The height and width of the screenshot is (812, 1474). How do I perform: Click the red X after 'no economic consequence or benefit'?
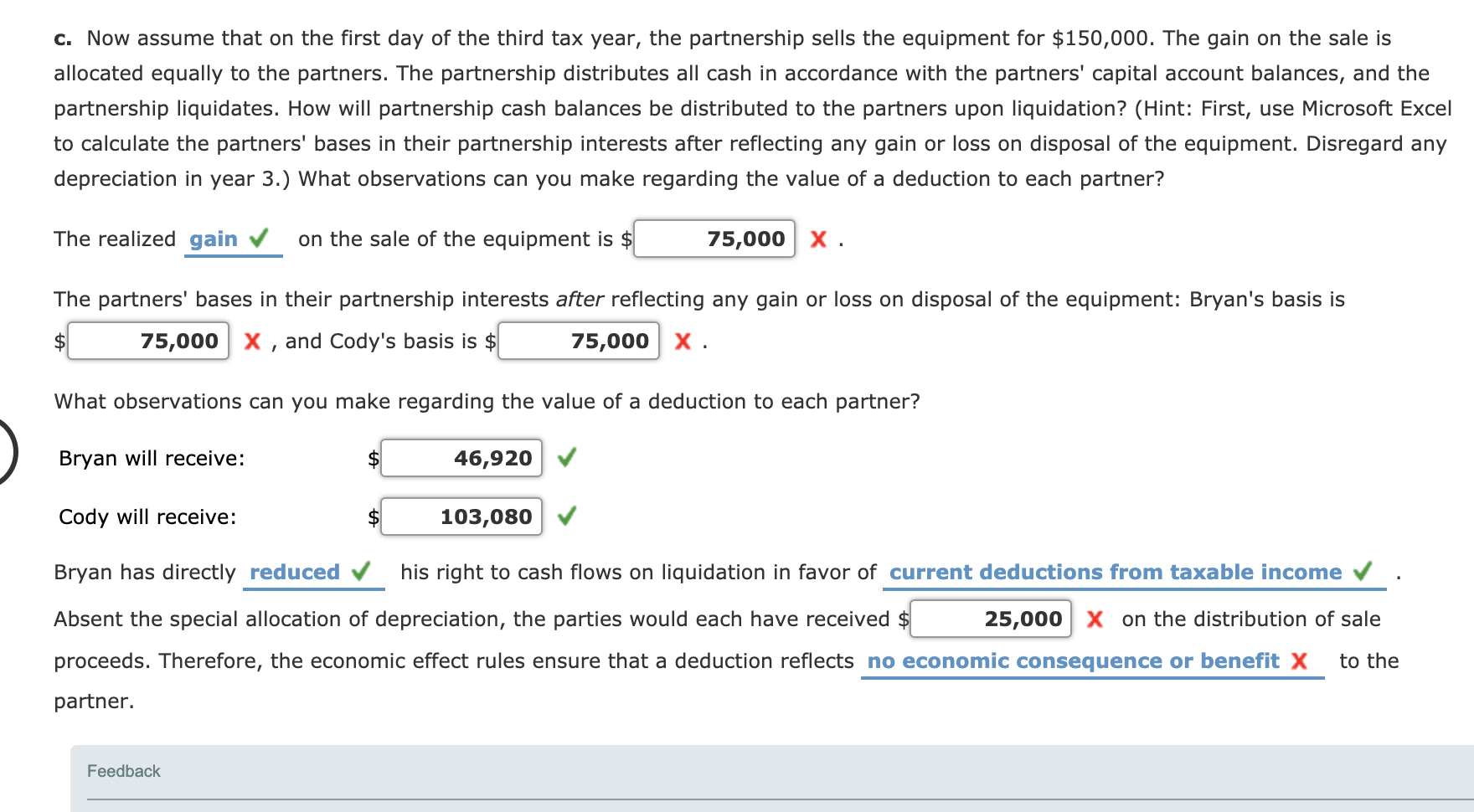point(1299,660)
